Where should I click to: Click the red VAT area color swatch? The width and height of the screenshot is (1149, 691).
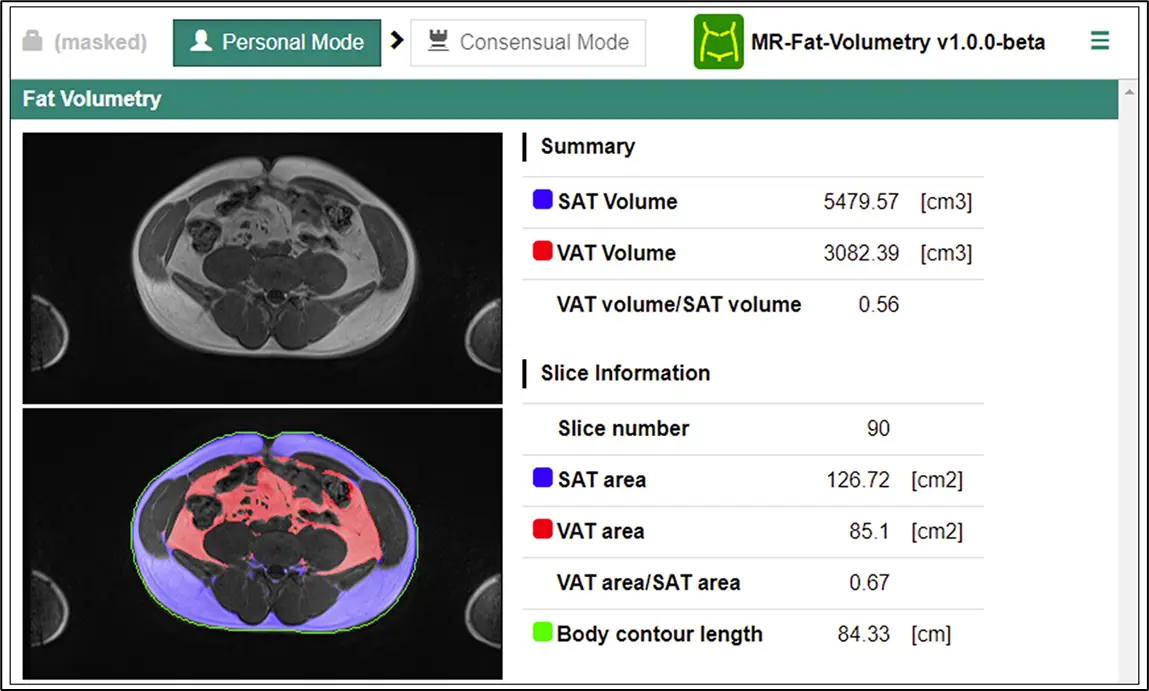pos(543,530)
